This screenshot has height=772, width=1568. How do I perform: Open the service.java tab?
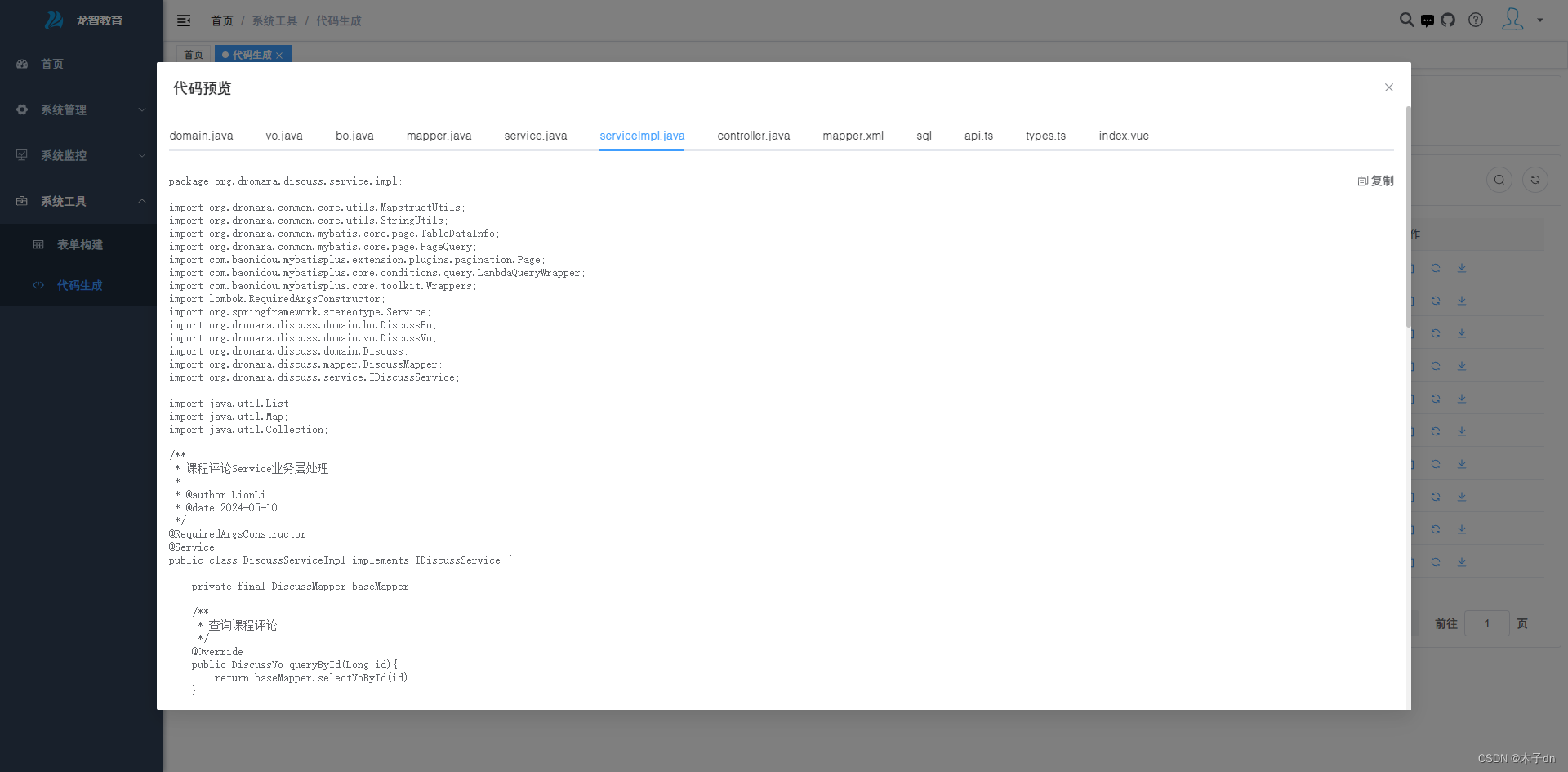coord(536,136)
